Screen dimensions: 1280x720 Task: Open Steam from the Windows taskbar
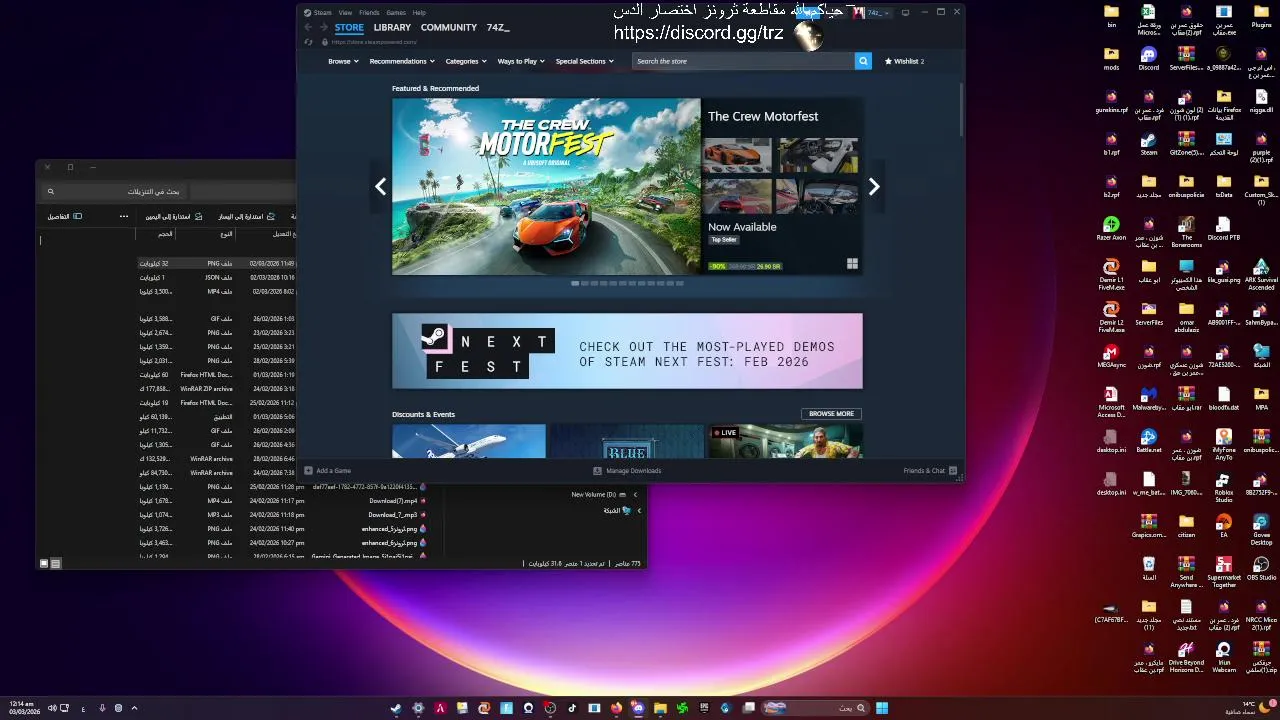pyautogui.click(x=396, y=708)
